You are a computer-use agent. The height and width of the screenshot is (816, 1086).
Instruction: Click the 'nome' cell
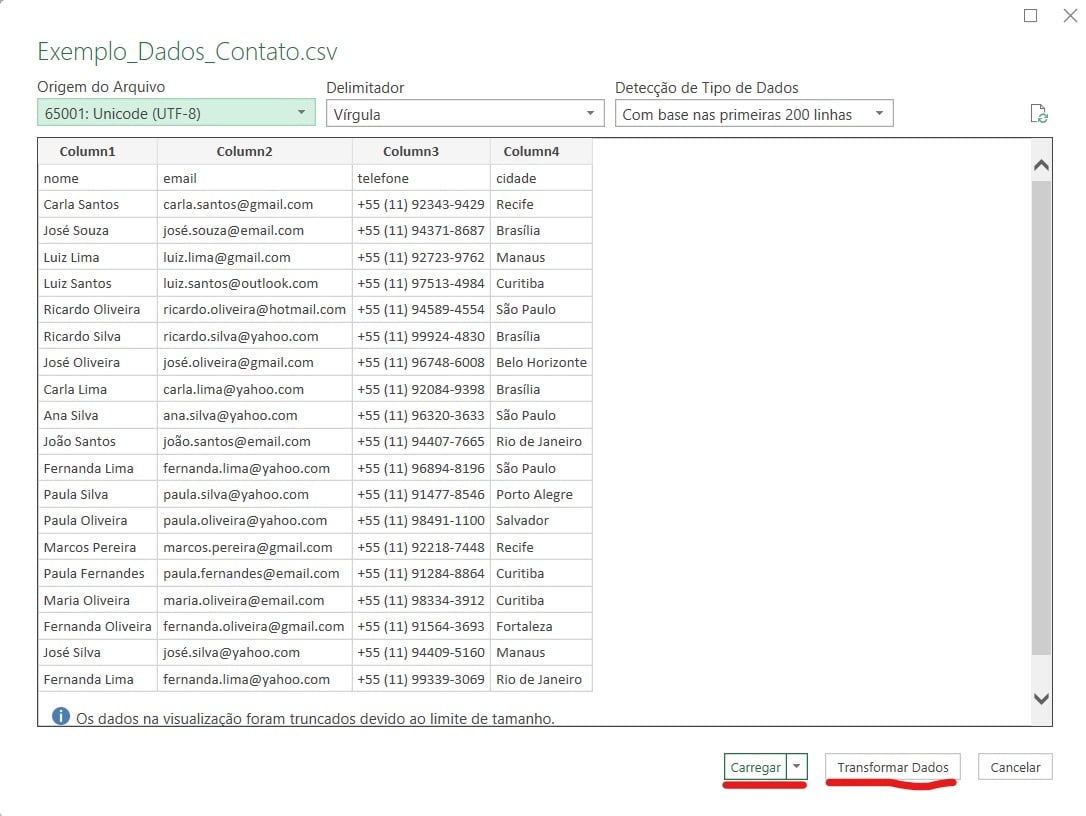tap(98, 178)
